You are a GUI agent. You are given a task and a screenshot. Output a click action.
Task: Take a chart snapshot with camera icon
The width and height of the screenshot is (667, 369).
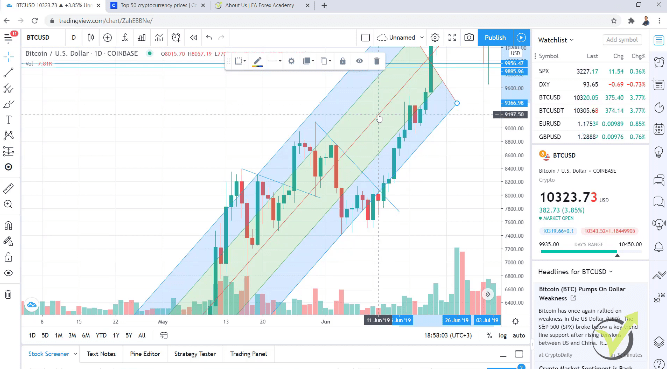pyautogui.click(x=469, y=37)
